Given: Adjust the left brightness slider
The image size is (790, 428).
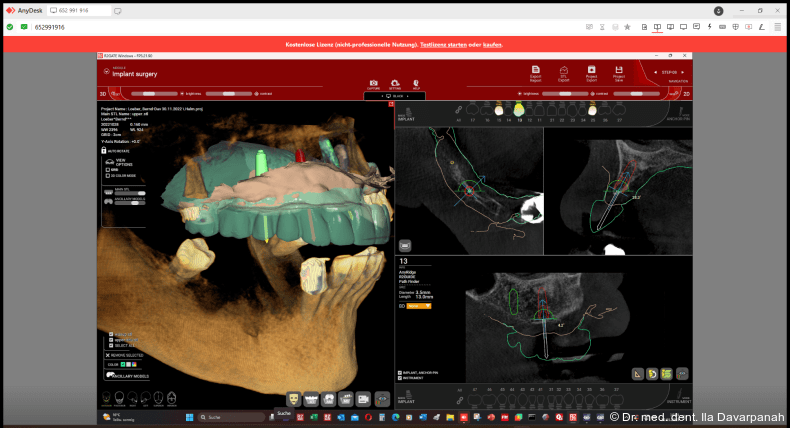Looking at the screenshot, I should pyautogui.click(x=149, y=93).
